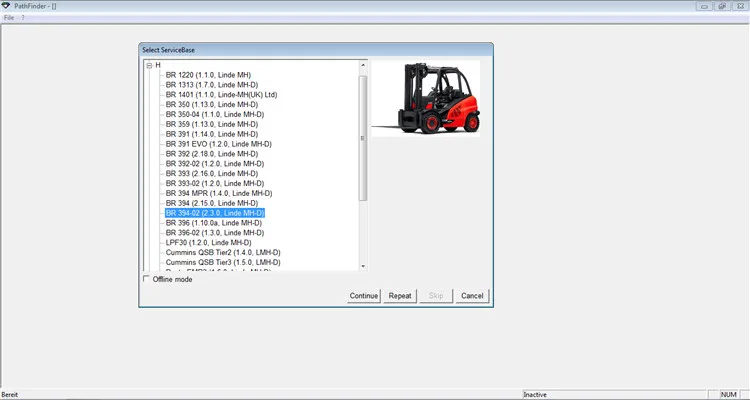Select BR 391 (1.14.0) entry

click(x=212, y=134)
